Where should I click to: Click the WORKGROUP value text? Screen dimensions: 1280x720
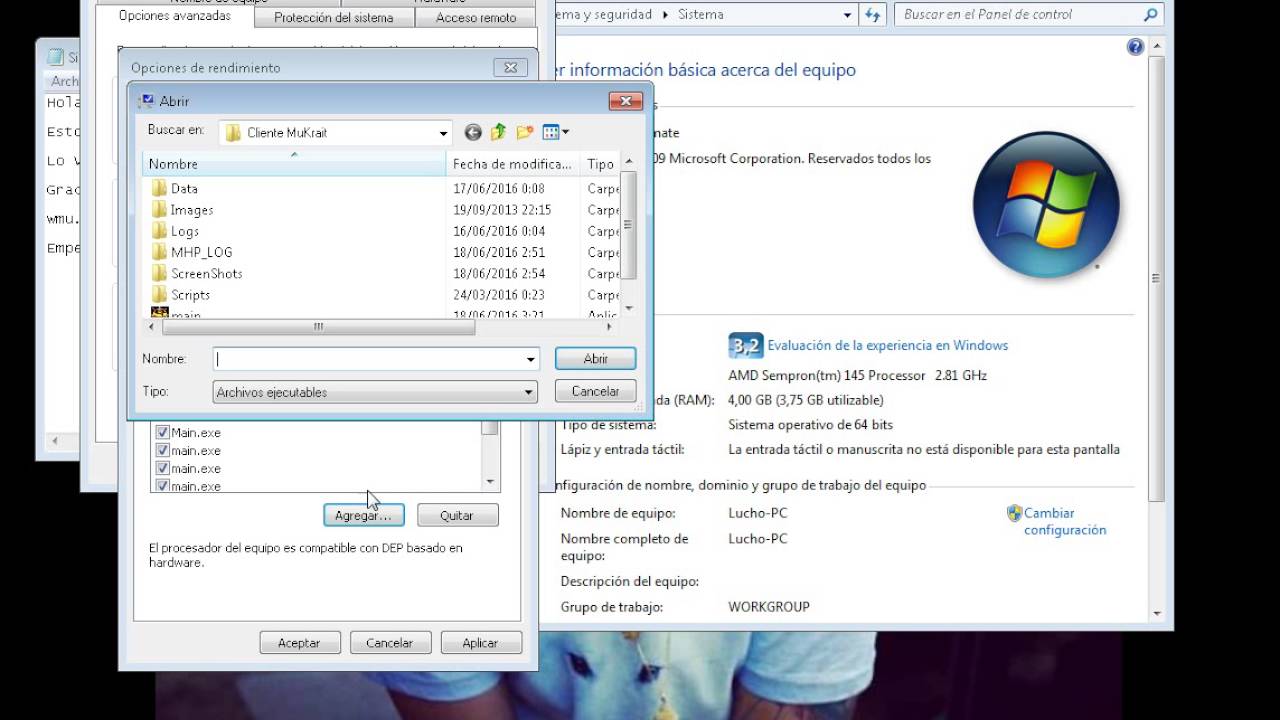point(769,607)
